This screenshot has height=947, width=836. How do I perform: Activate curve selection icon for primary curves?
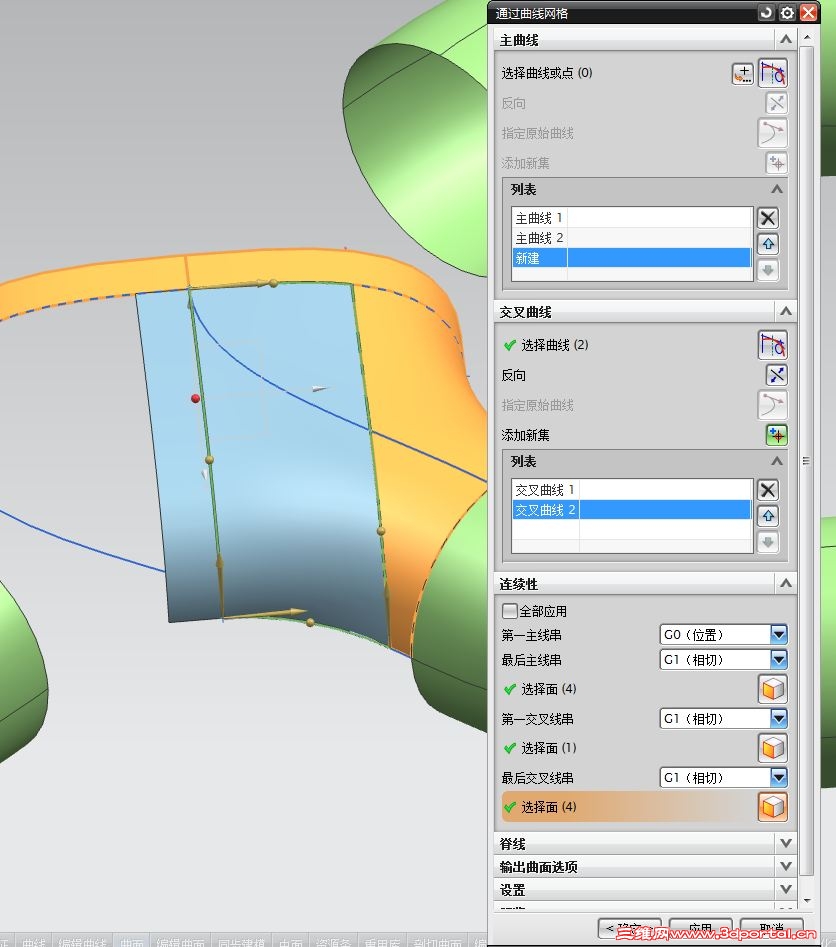(x=773, y=73)
